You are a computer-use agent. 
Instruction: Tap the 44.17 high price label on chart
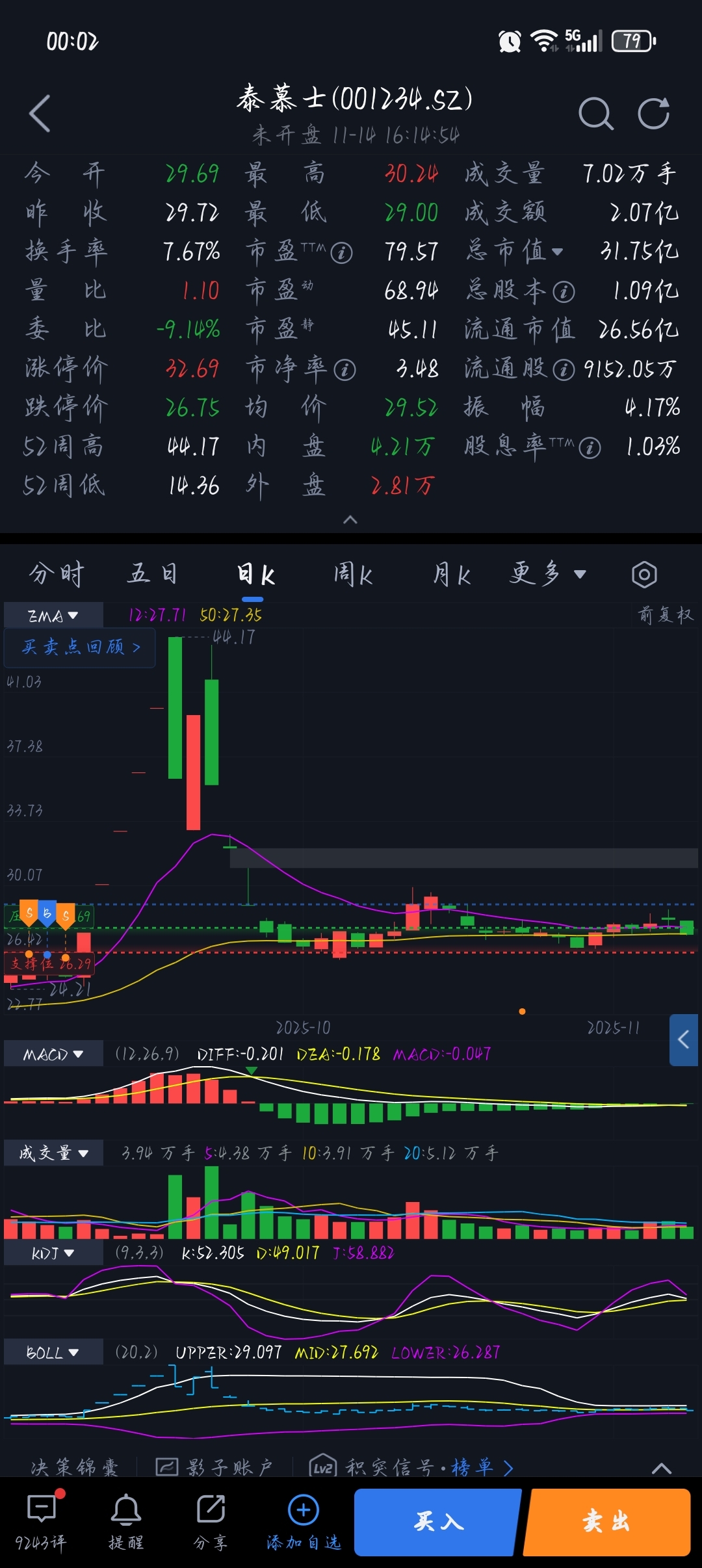[x=234, y=637]
